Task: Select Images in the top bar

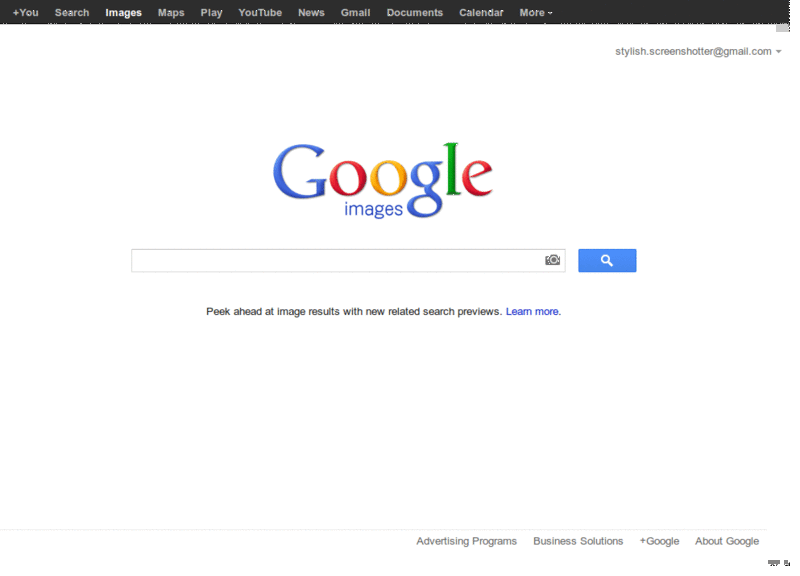Action: pos(123,13)
